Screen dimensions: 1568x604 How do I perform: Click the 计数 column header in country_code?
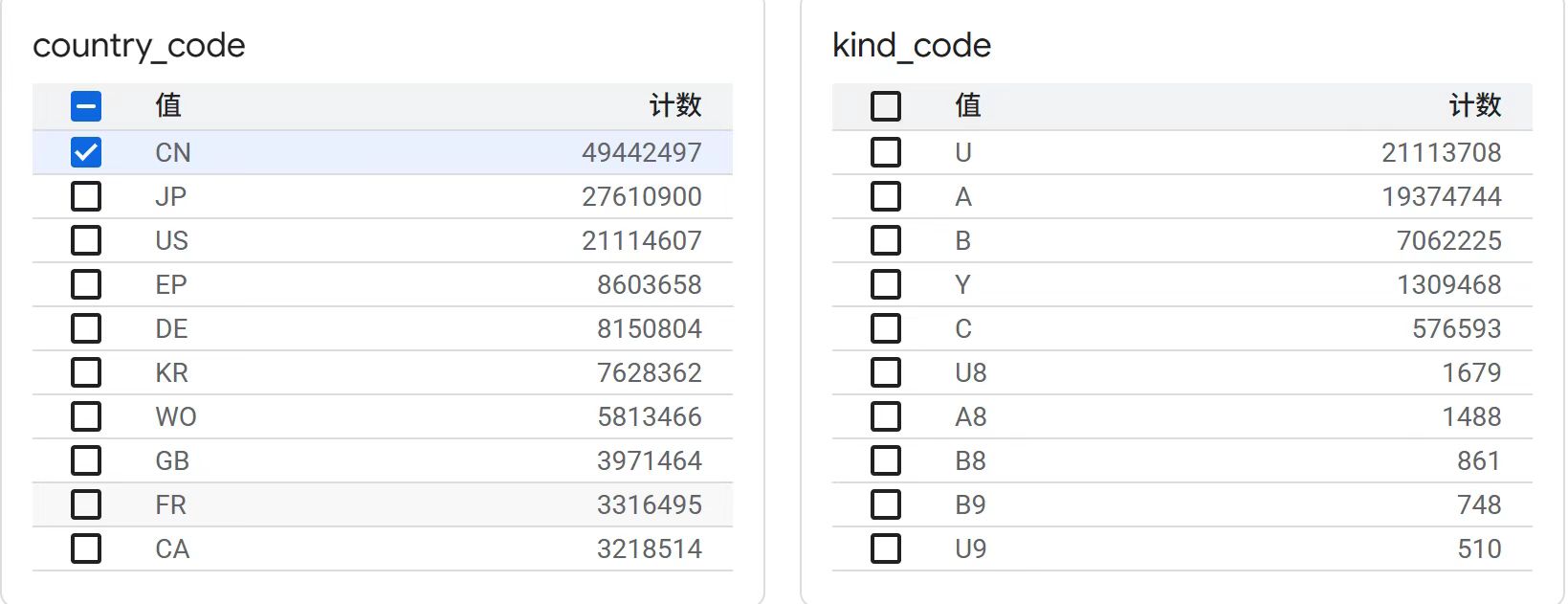pyautogui.click(x=674, y=105)
